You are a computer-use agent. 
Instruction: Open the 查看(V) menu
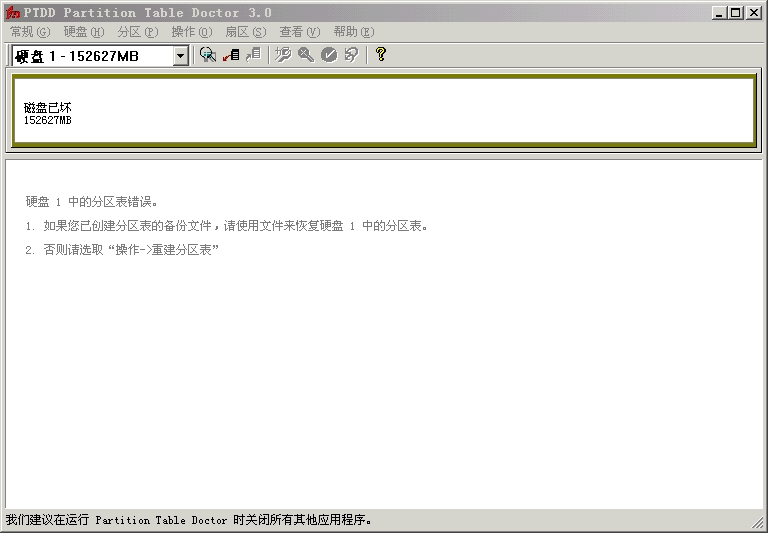tap(299, 32)
